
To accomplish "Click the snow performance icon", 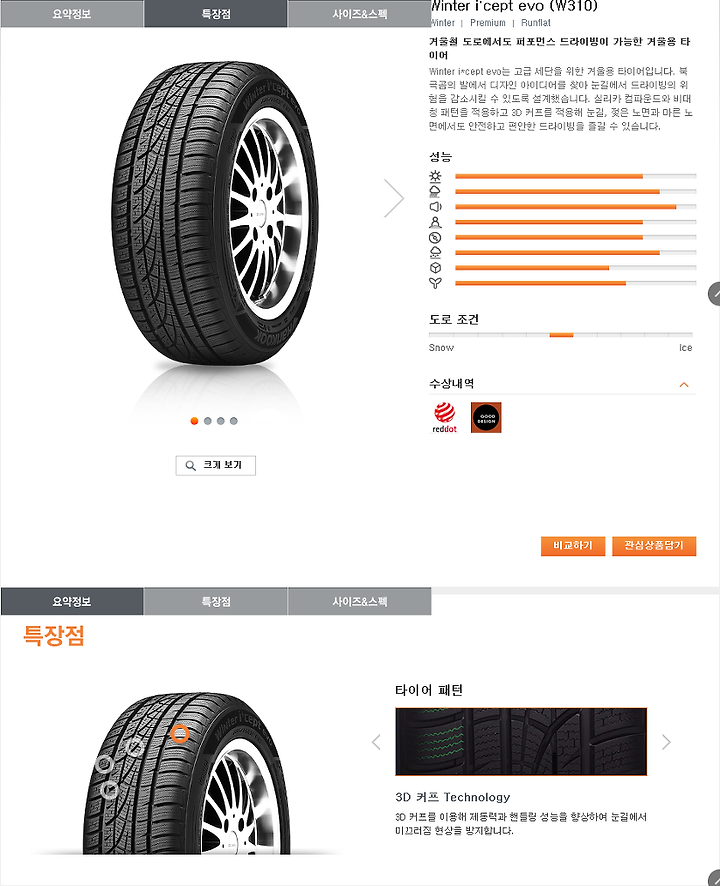I will (x=435, y=253).
